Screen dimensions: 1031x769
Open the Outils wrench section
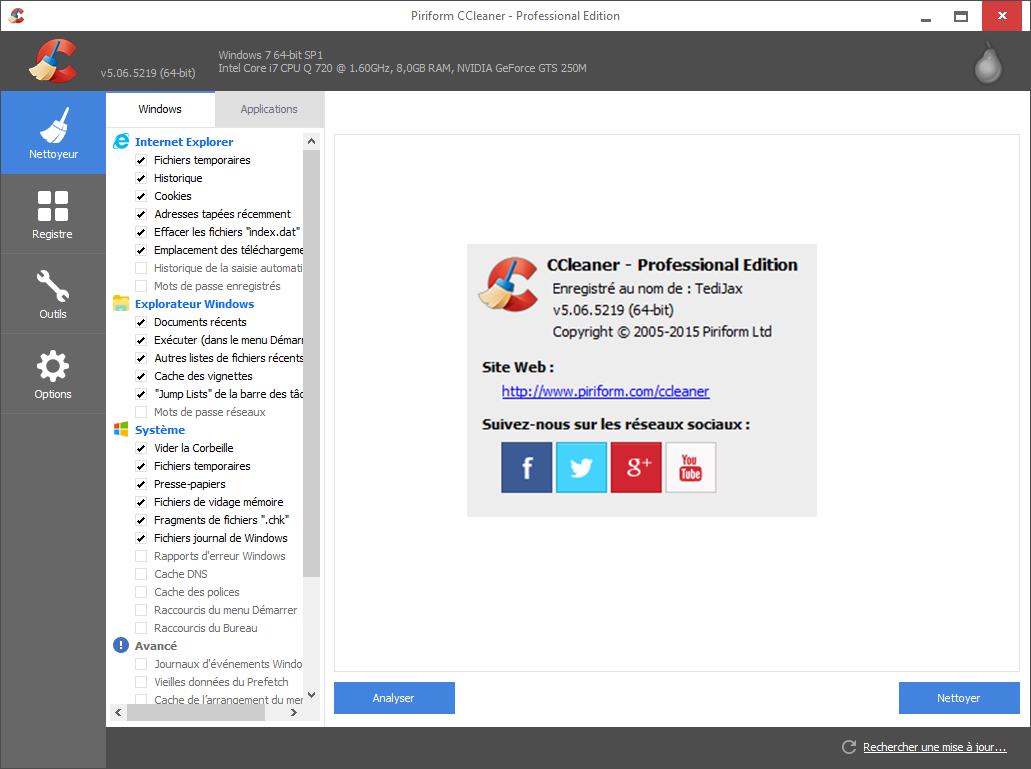coord(53,294)
